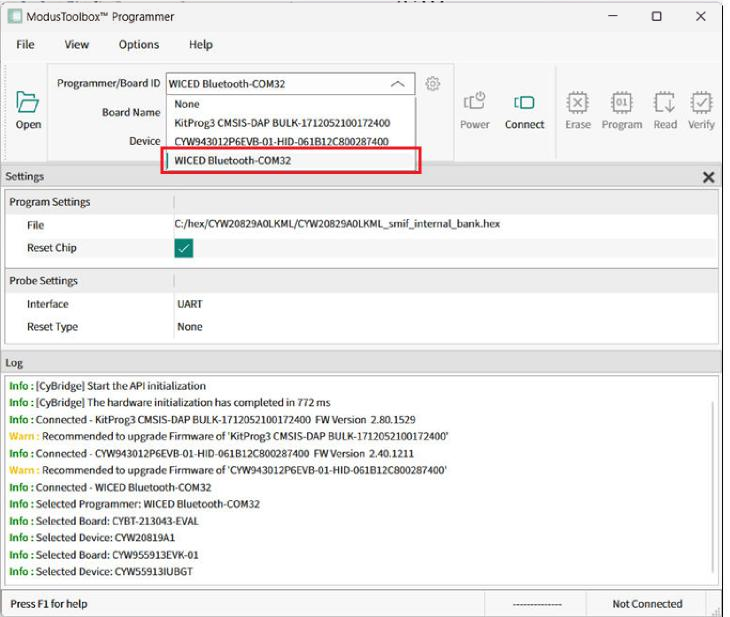This screenshot has width=730, height=617.
Task: Click log line Selected Device: CYW20819A1
Action: (x=92, y=538)
